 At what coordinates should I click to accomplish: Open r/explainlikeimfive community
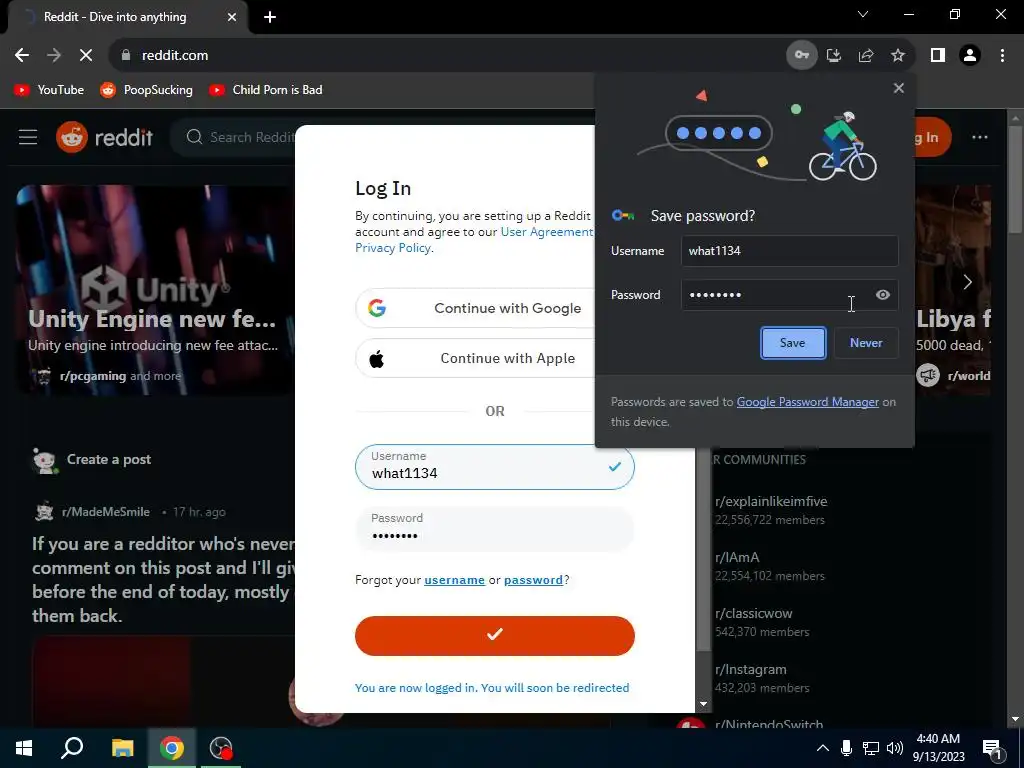771,502
